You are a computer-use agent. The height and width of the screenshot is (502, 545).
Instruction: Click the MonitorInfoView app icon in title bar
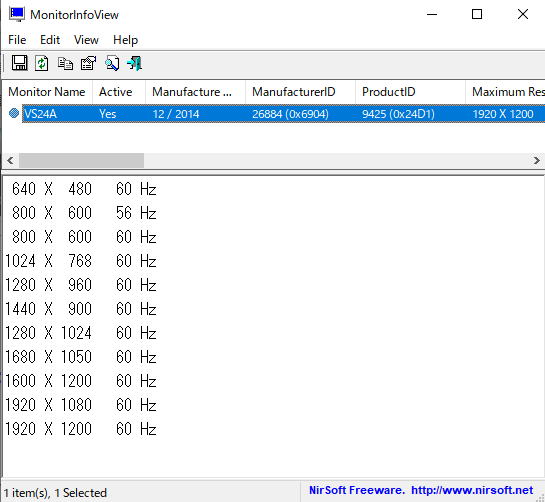point(17,14)
